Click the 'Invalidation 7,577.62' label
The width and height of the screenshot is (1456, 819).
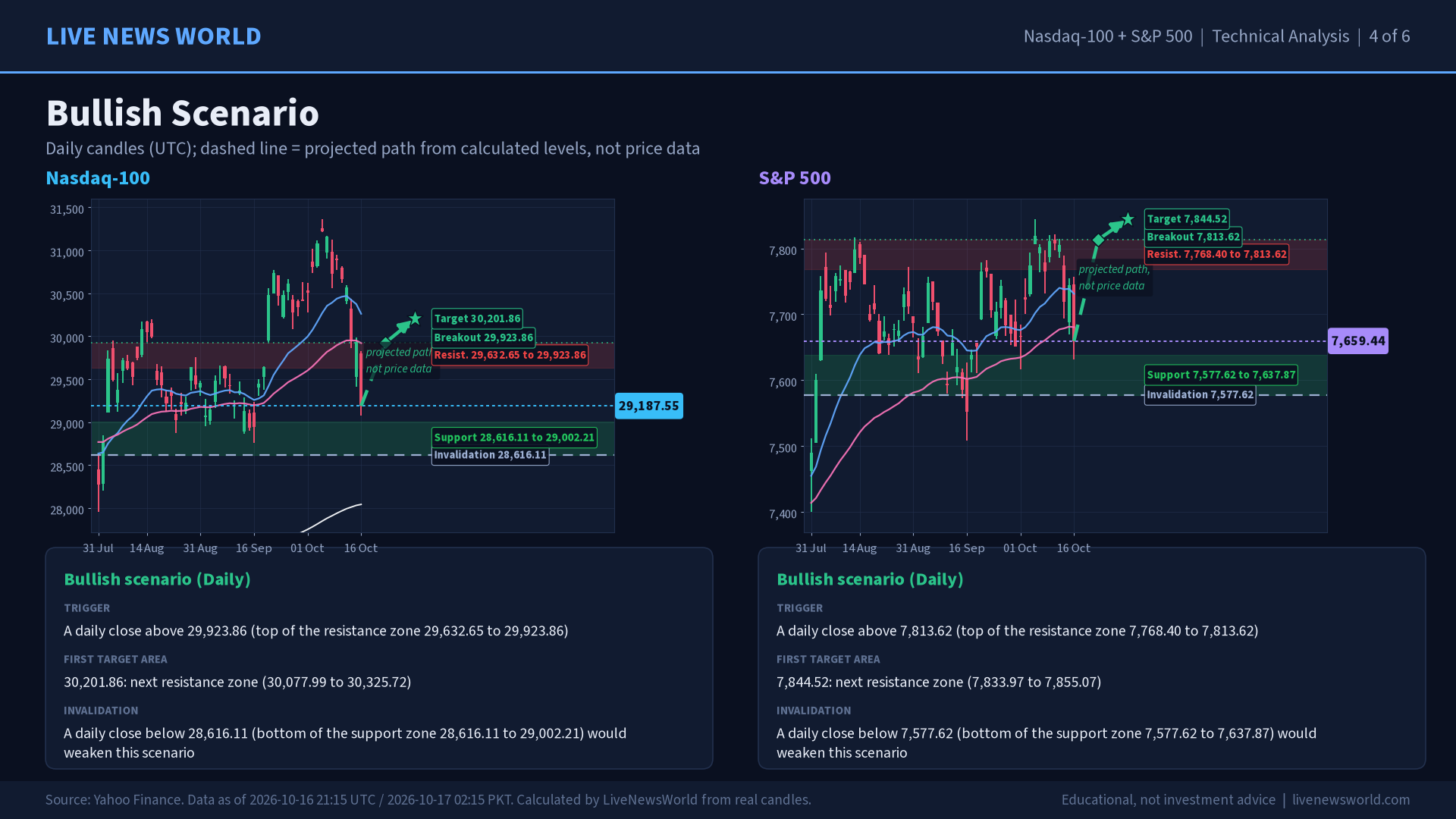(x=1200, y=394)
